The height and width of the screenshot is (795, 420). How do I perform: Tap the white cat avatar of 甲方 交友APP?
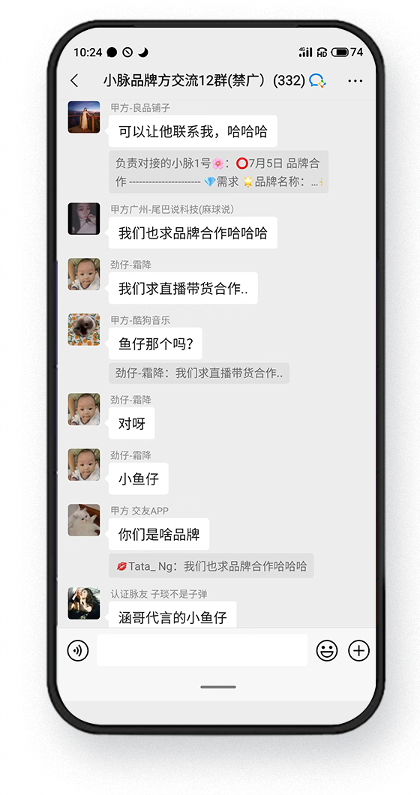tap(84, 520)
